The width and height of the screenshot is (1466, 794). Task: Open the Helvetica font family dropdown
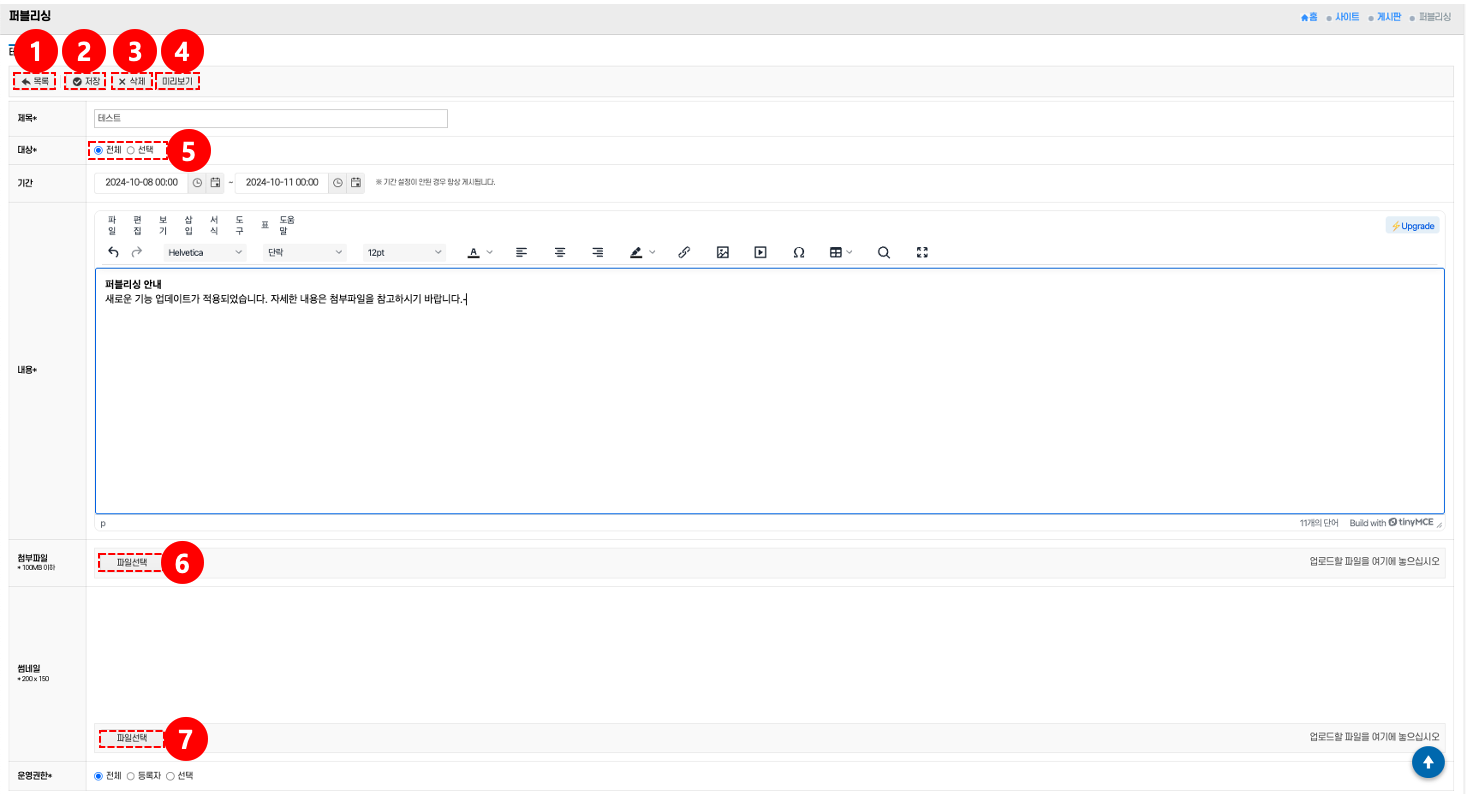(205, 253)
